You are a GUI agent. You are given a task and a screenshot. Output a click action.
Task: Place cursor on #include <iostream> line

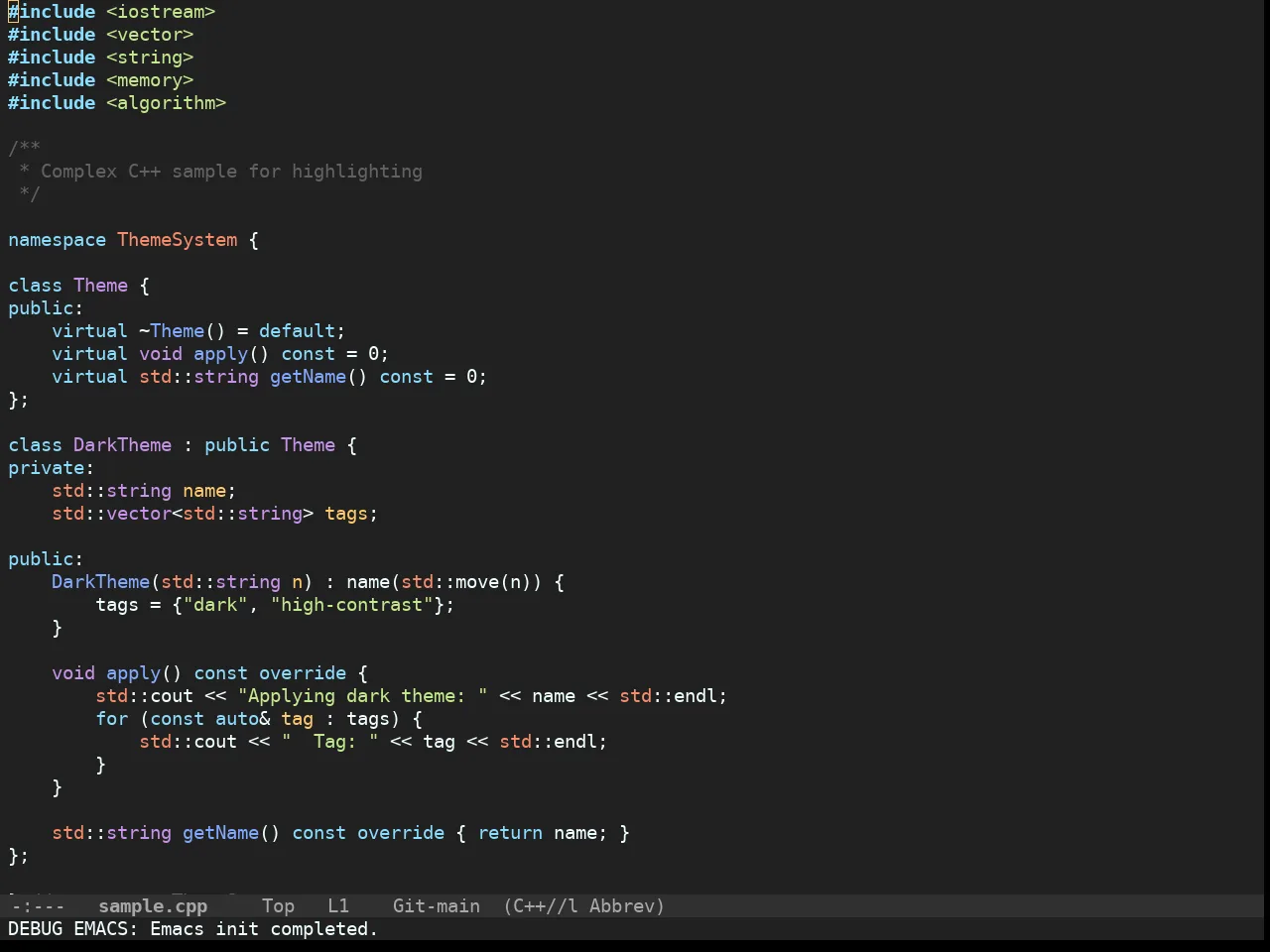pos(112,12)
